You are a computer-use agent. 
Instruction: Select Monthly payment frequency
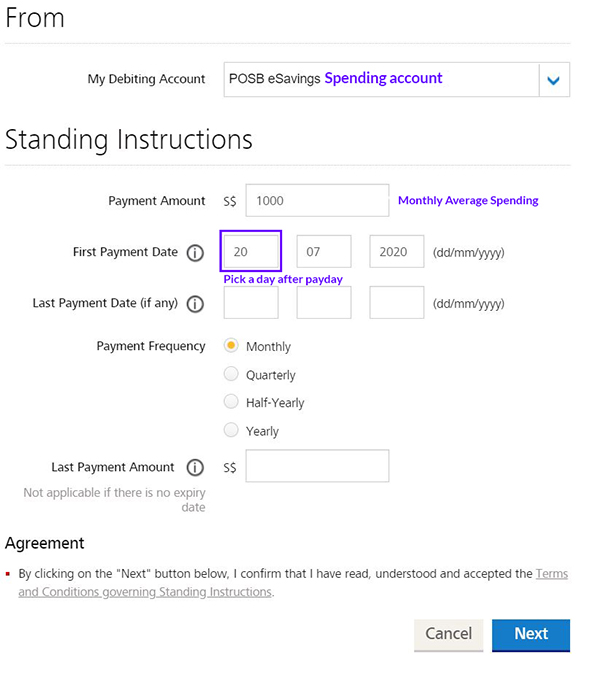(232, 346)
